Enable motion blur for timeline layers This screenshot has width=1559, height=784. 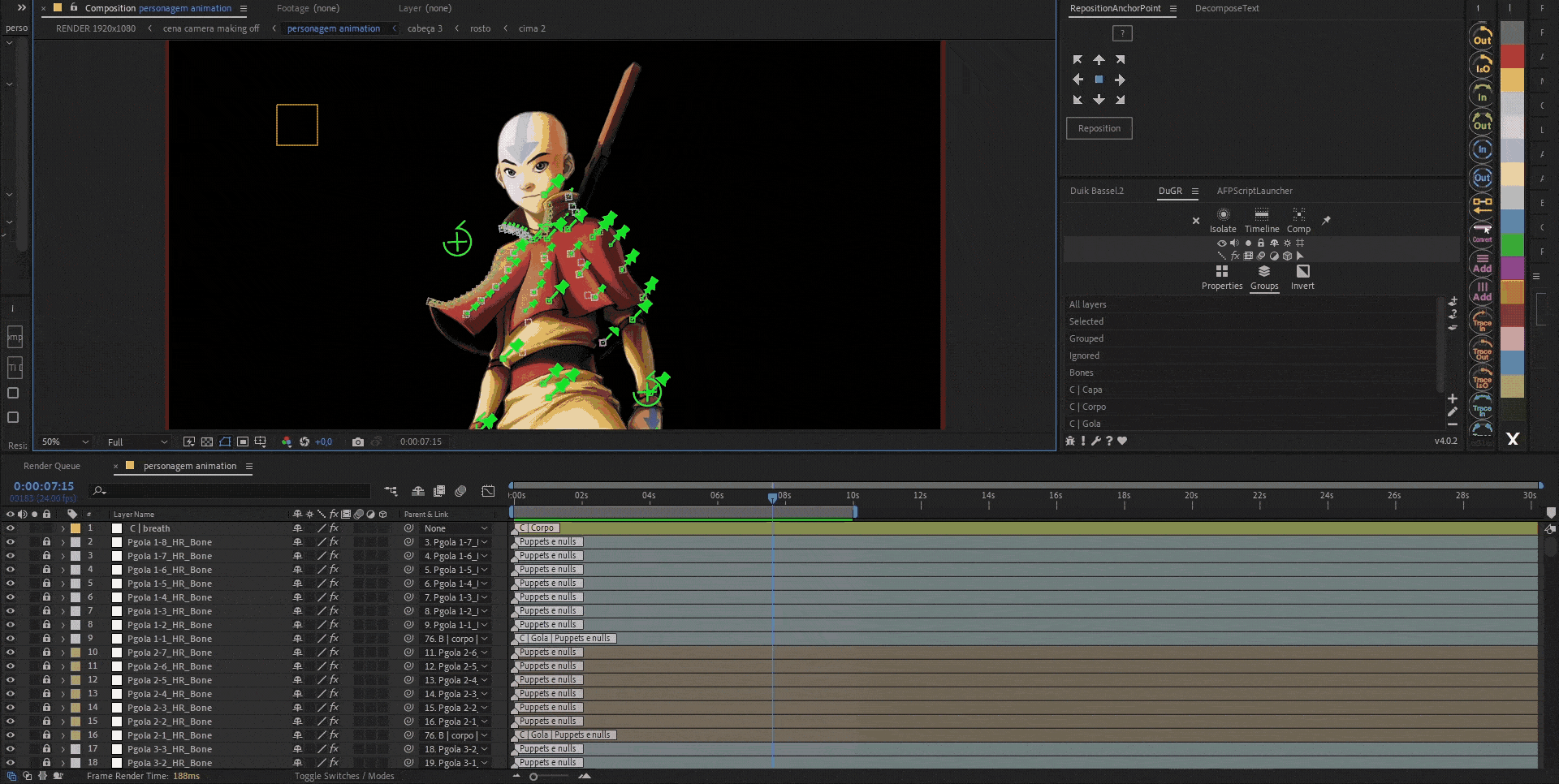[x=460, y=491]
